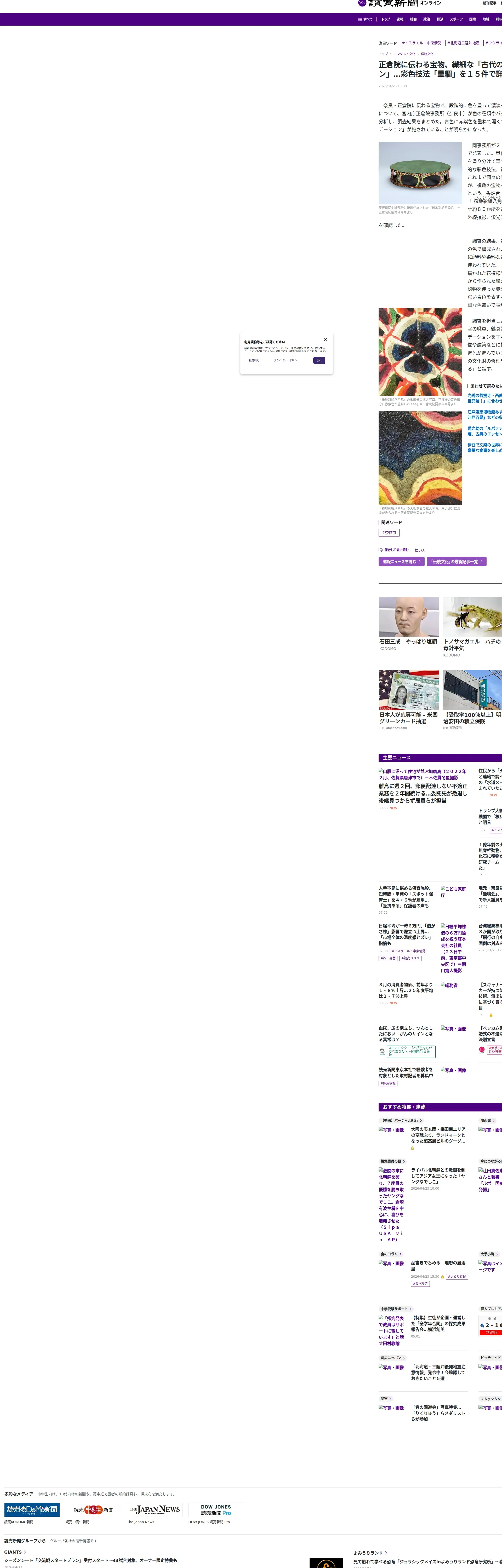Click the #ぶらり酒紀 tag
Screen dimensions: 502x1568
point(457,1277)
